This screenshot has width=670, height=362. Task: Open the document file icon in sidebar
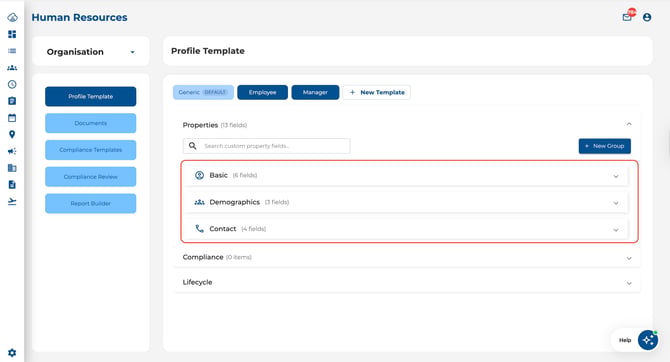pyautogui.click(x=12, y=185)
